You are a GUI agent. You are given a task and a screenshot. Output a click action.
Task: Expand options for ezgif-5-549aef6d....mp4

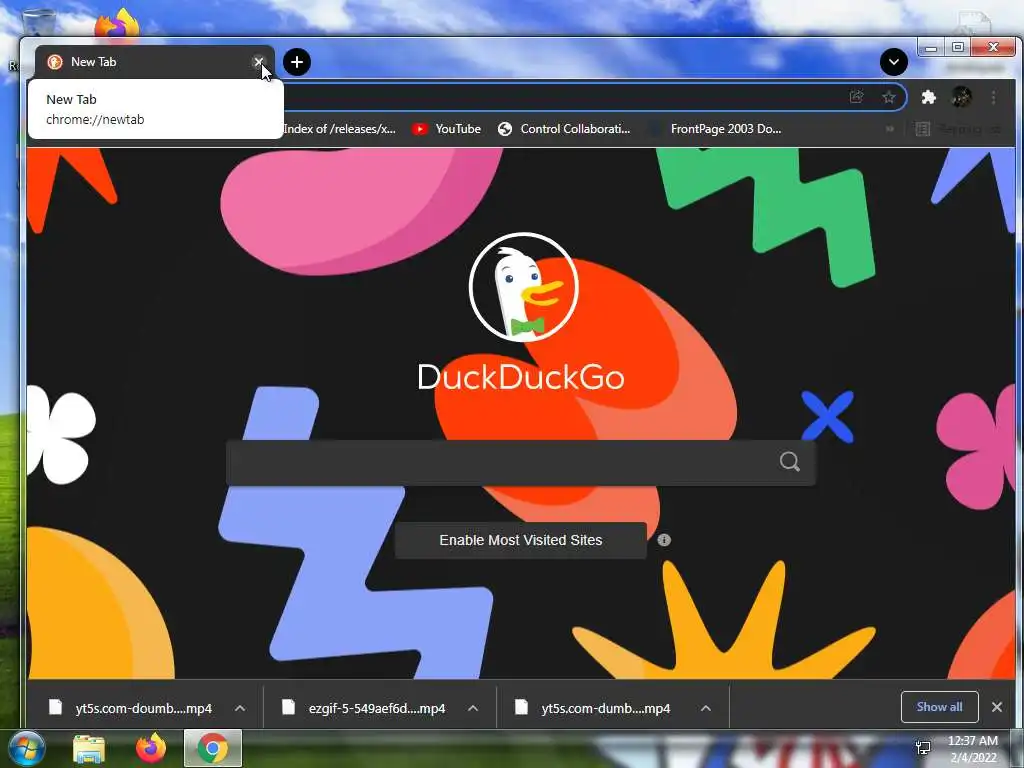point(473,708)
